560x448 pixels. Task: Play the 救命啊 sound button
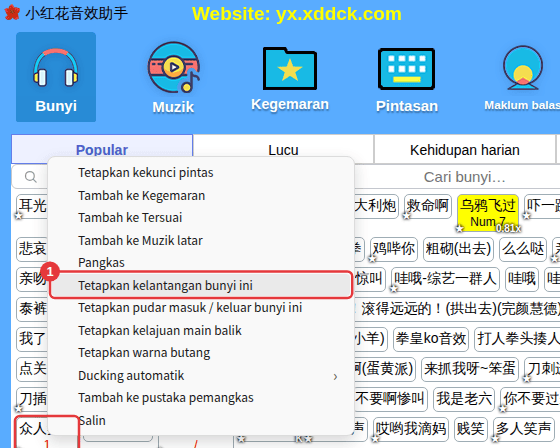[x=428, y=206]
